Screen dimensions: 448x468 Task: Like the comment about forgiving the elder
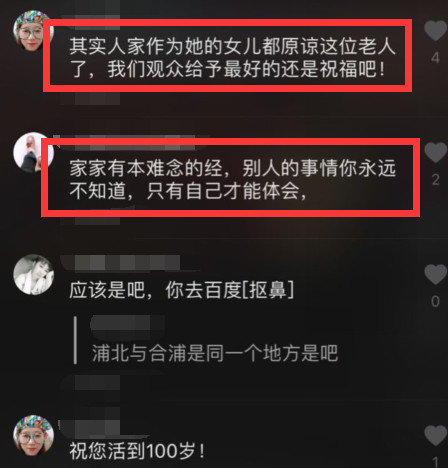435,31
